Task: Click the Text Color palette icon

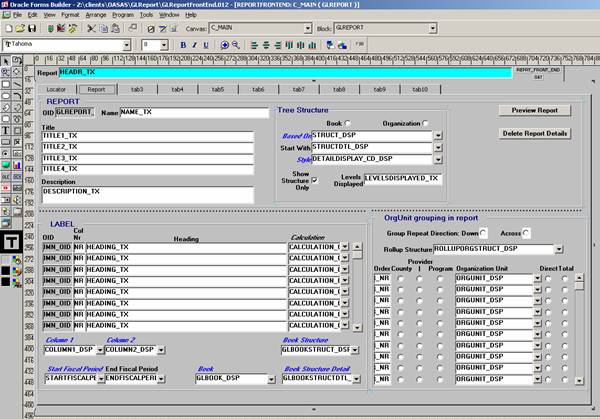Action: 16,282
